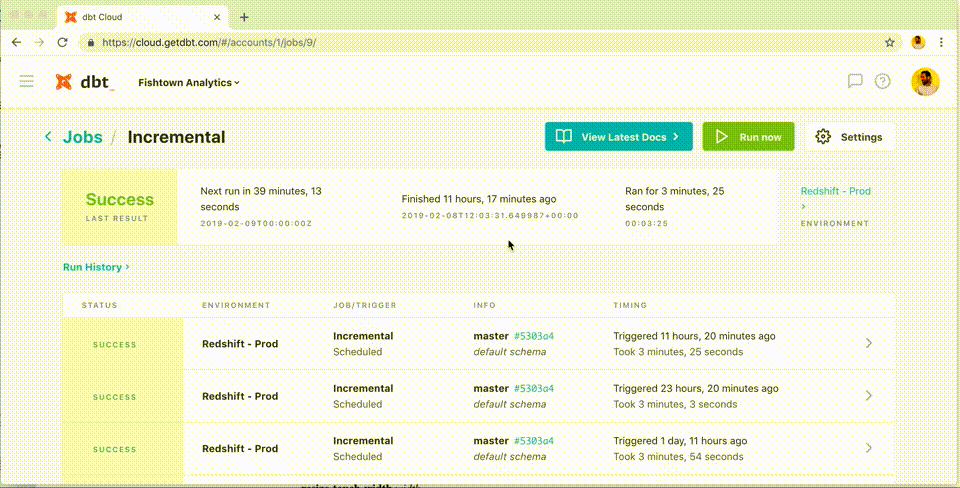
Task: Click timestamp 2019-02-09T00:00:00Z
Action: point(256,223)
